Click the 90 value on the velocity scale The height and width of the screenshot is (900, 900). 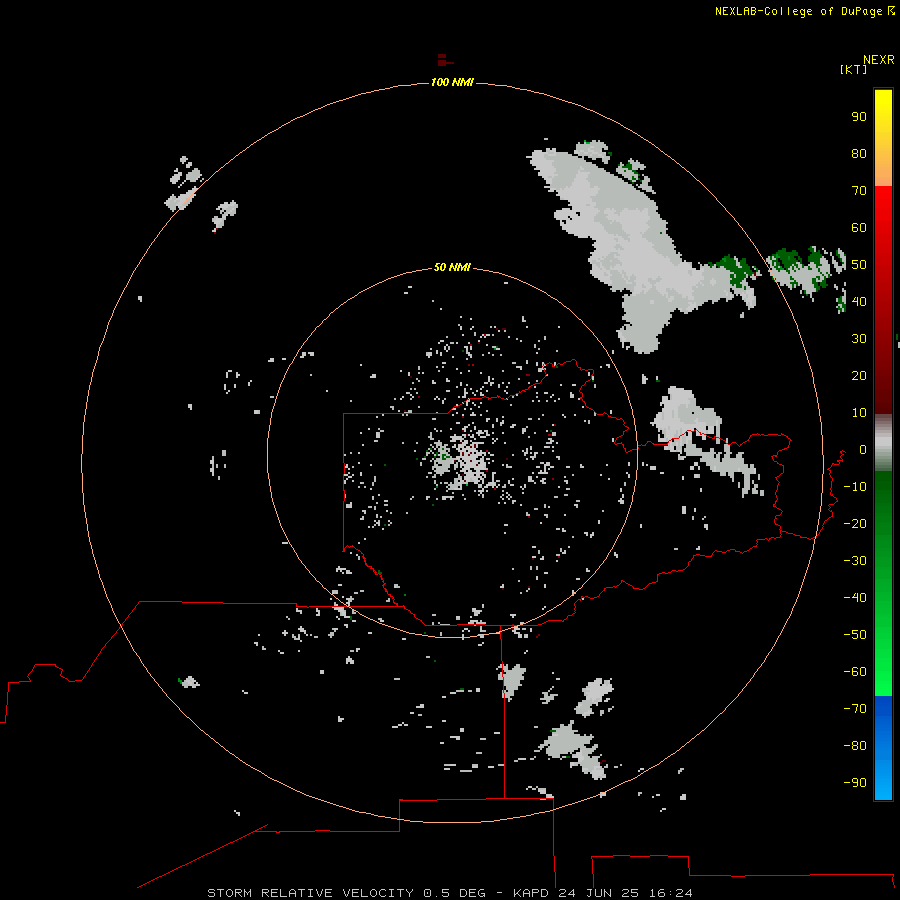pyautogui.click(x=859, y=117)
